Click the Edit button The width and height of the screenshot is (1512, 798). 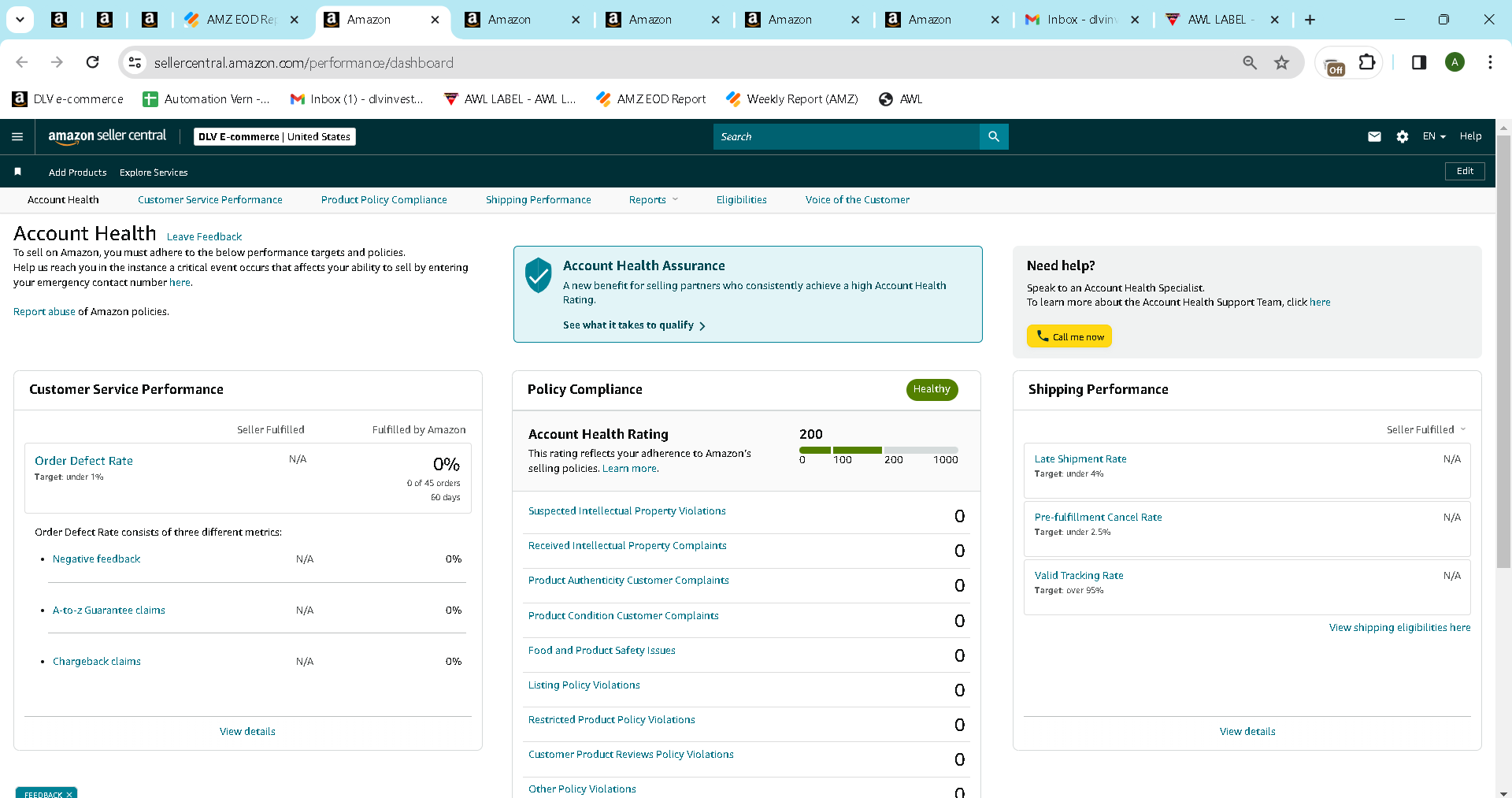point(1465,171)
